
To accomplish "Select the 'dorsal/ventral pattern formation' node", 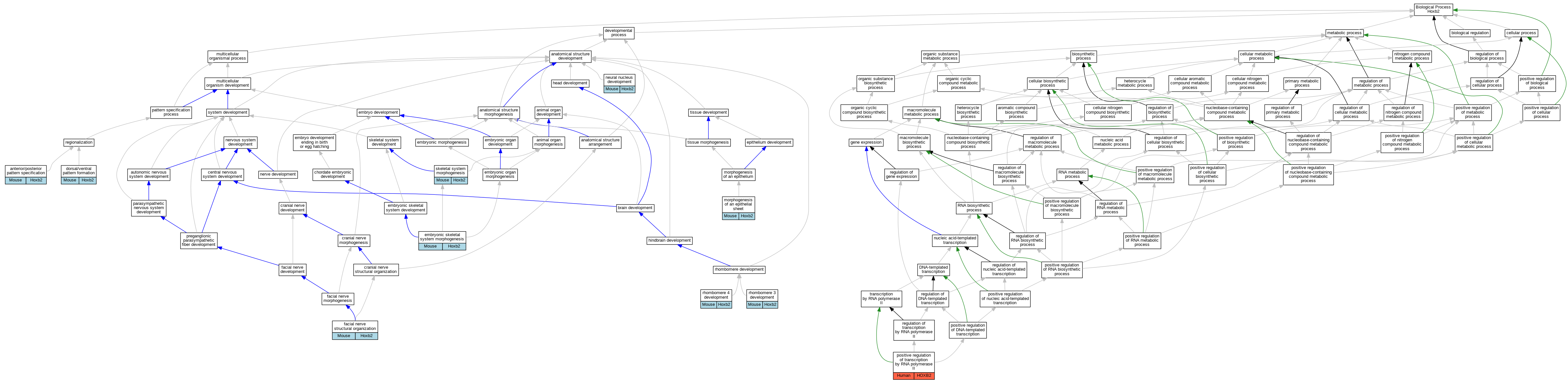I will click(79, 171).
